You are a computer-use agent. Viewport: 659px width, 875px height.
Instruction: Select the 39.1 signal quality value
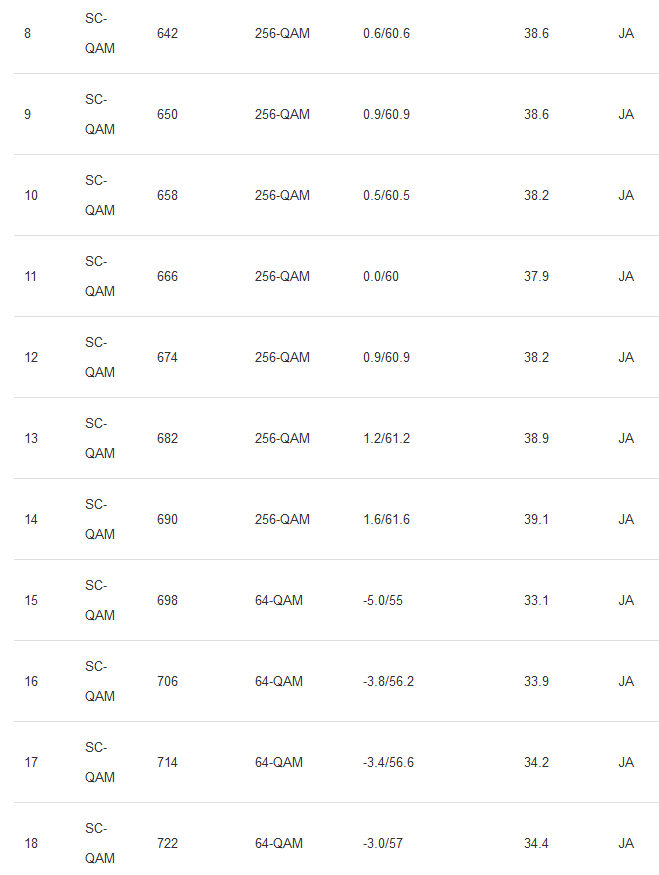point(536,520)
